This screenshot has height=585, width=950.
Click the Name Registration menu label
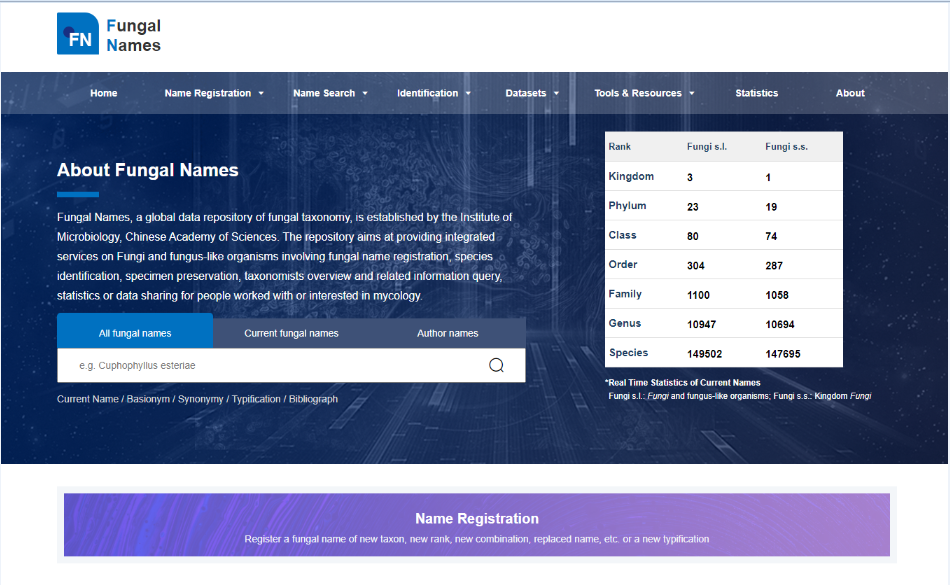[x=208, y=93]
